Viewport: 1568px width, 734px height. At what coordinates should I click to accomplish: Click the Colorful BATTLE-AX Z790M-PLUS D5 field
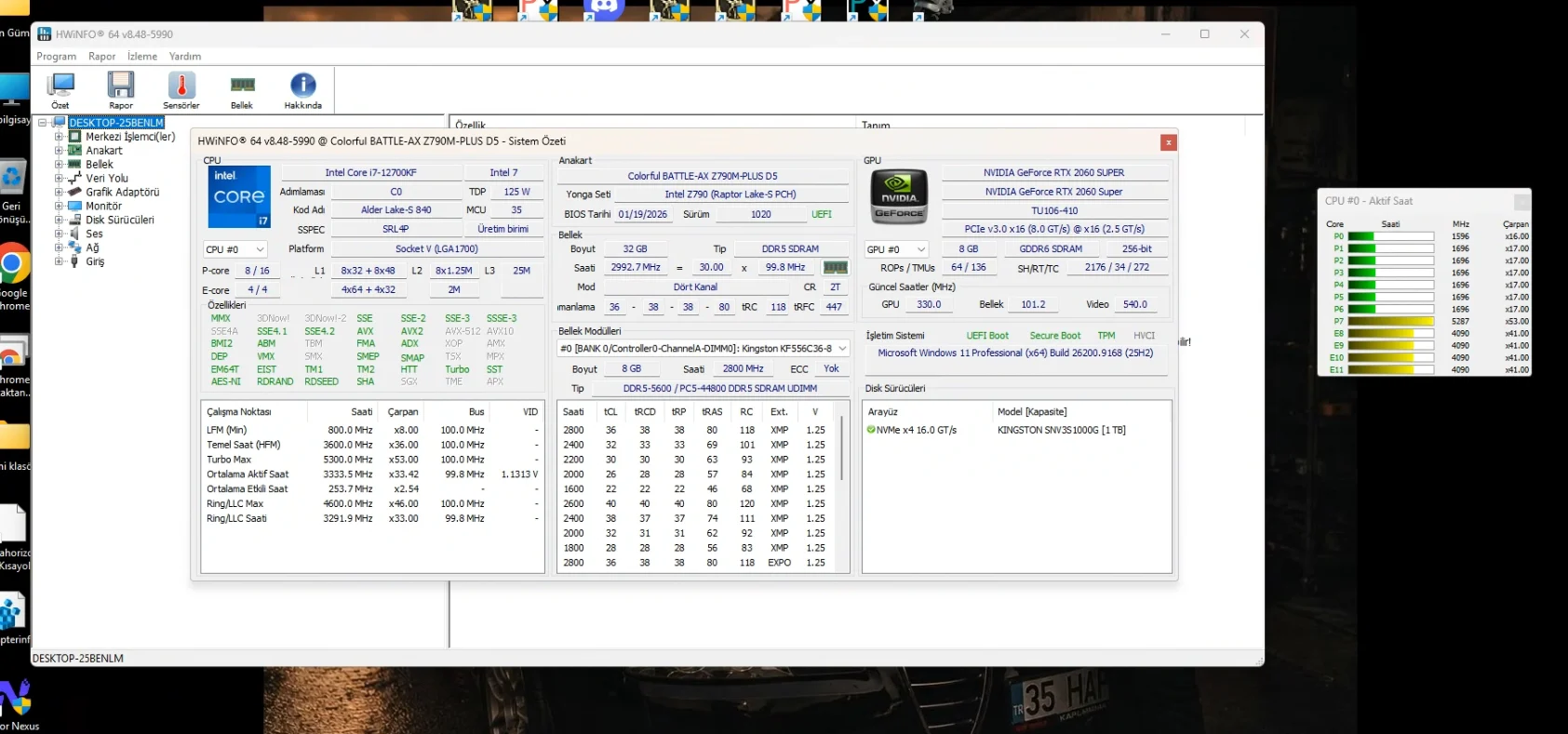pos(703,176)
